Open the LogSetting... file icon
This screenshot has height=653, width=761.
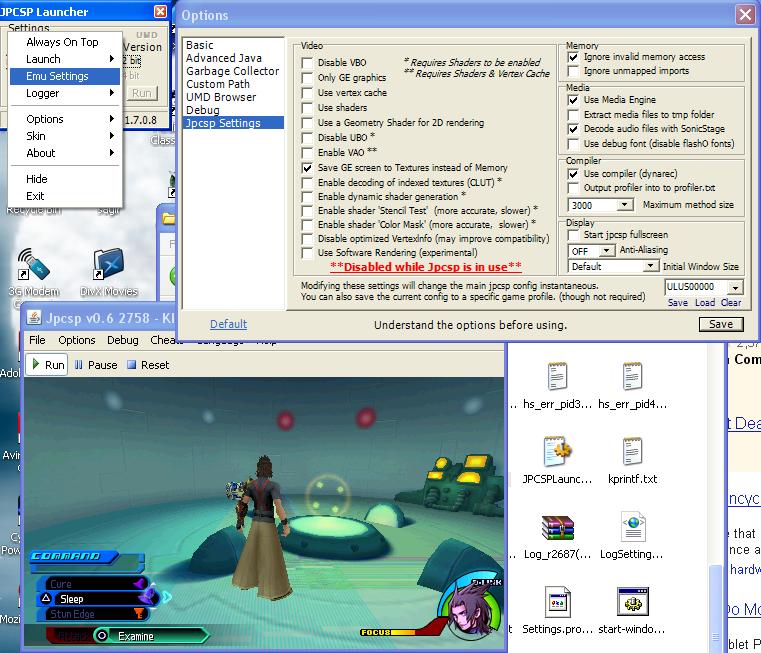(x=633, y=526)
